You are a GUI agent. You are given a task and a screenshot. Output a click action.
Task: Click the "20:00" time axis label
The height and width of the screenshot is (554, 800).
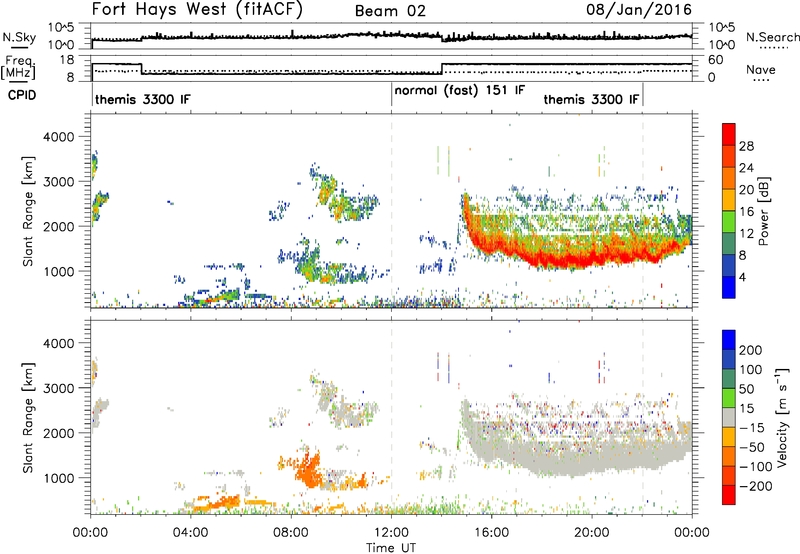coord(592,533)
